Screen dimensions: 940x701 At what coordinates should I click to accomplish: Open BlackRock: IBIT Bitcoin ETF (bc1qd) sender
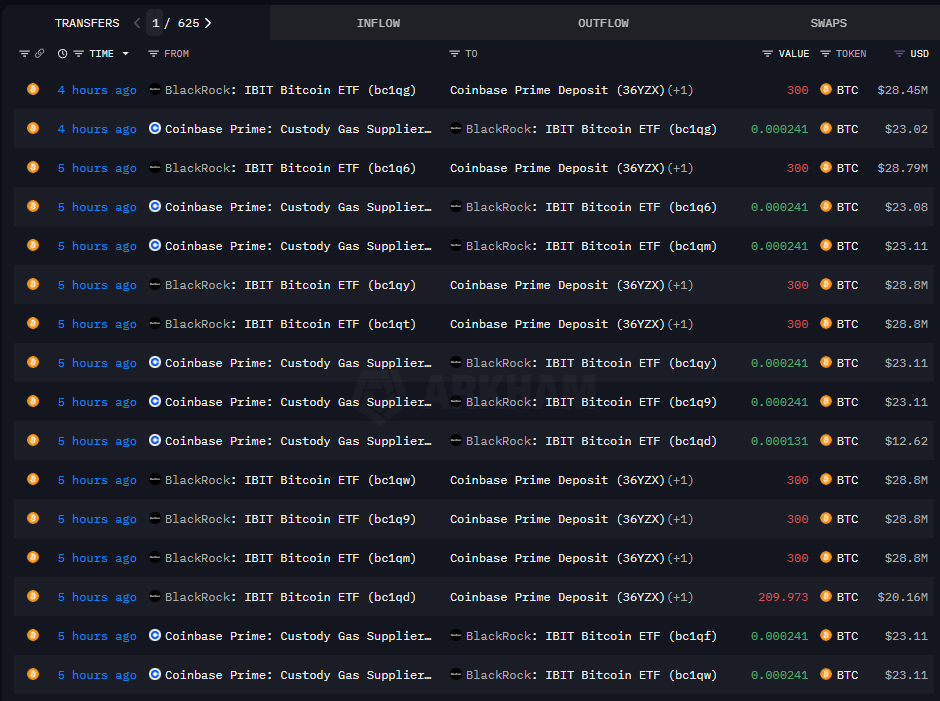point(290,597)
